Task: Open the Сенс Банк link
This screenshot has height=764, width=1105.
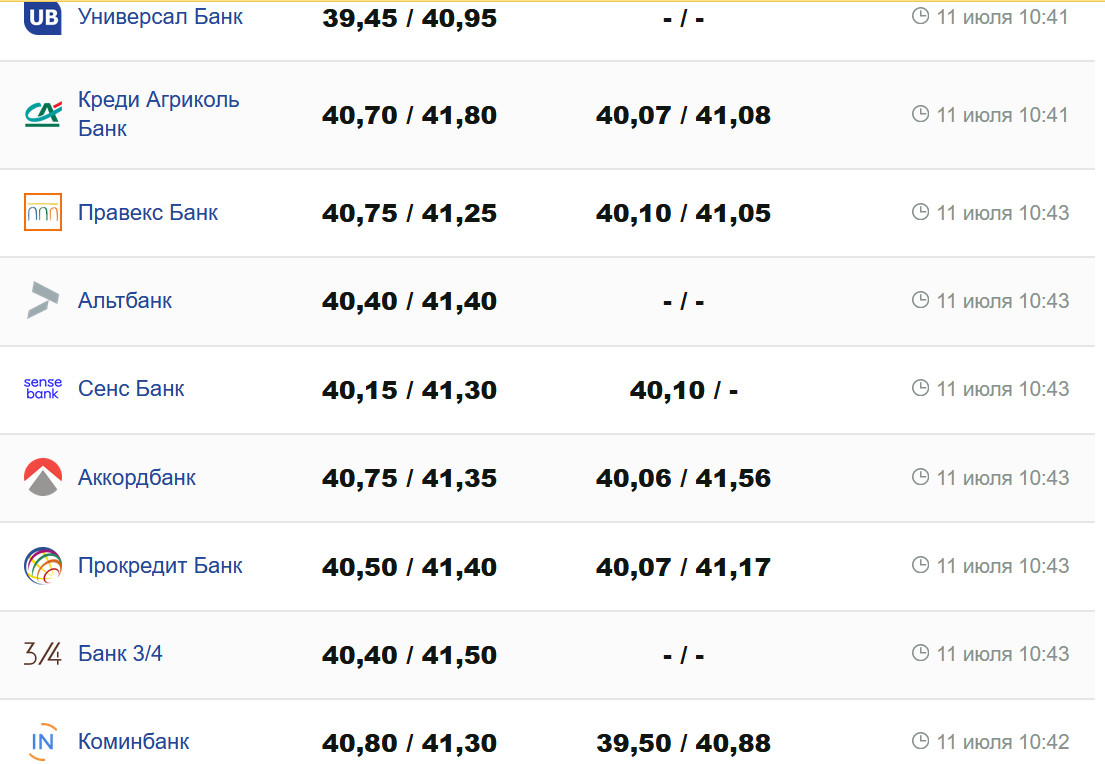Action: (131, 388)
